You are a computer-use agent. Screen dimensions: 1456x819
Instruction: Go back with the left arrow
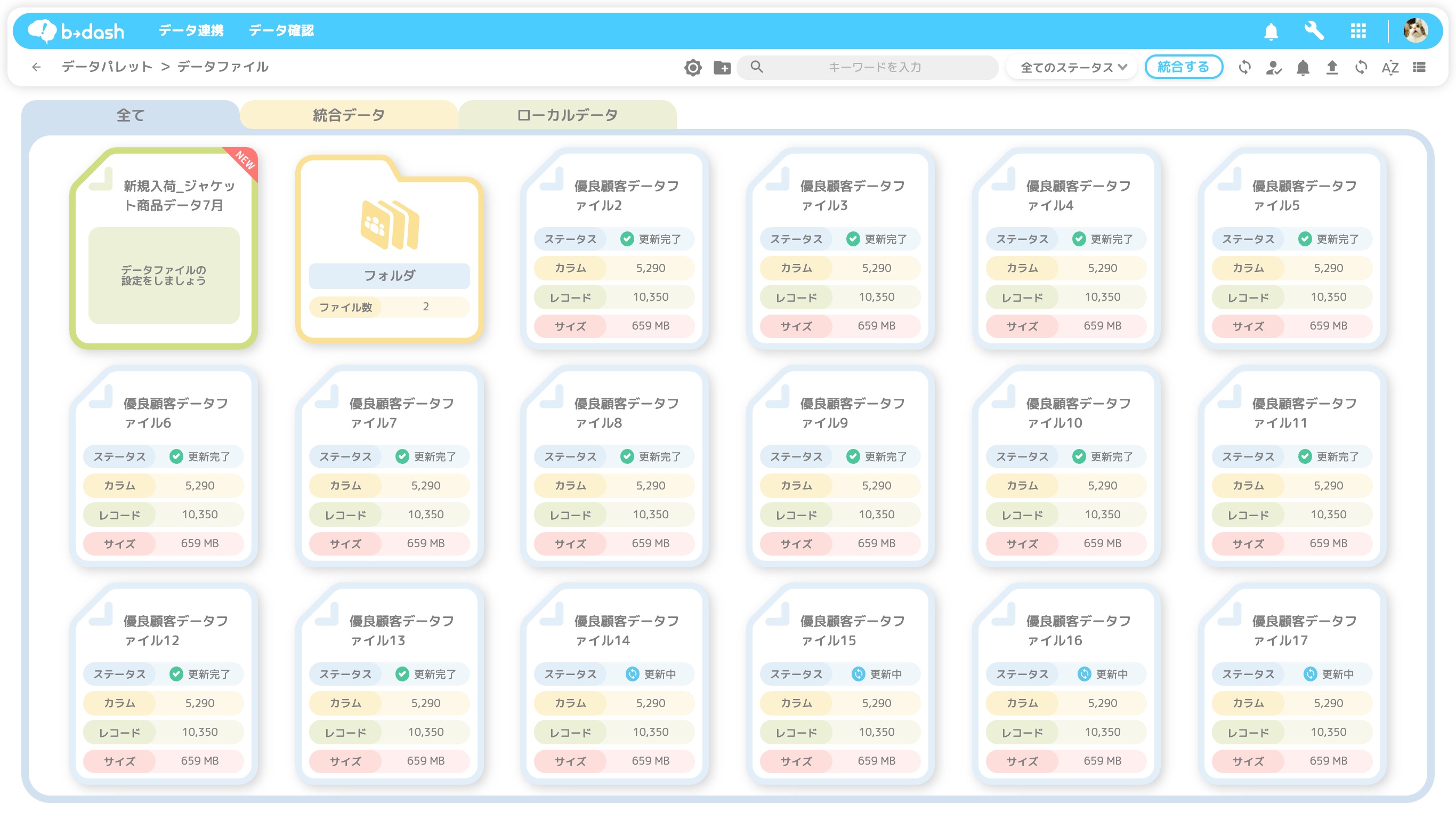[x=37, y=67]
